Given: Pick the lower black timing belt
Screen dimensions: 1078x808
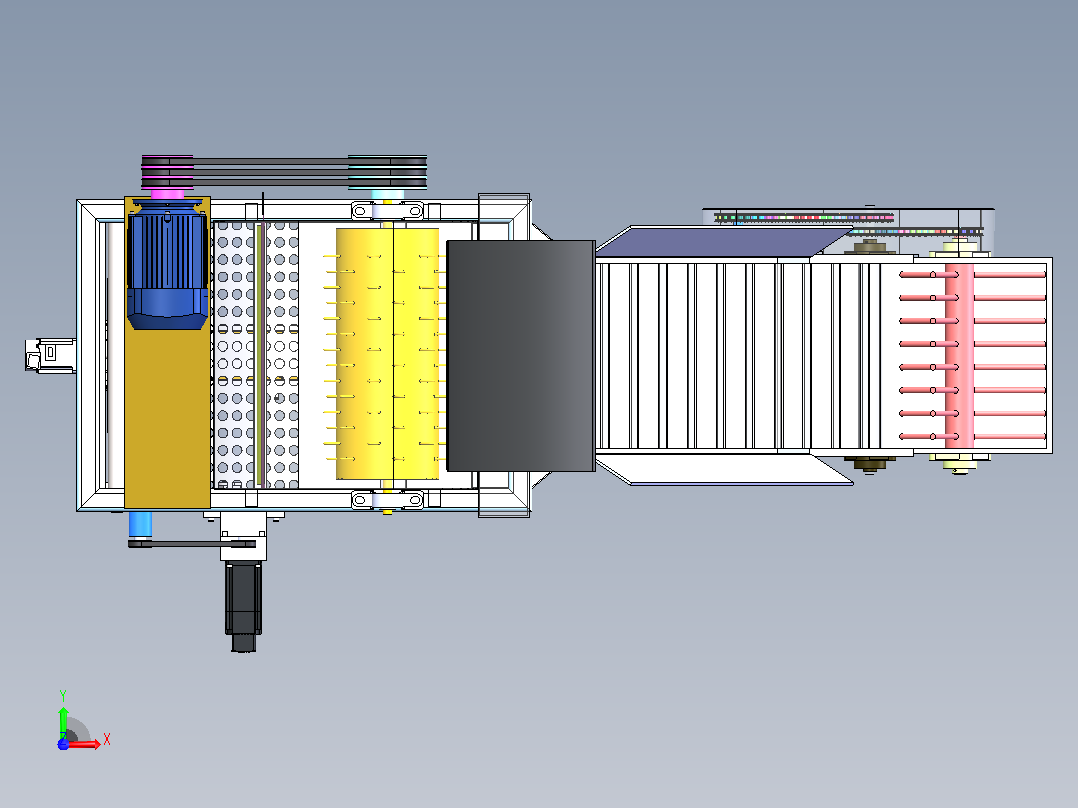Looking at the screenshot, I should point(192,544).
